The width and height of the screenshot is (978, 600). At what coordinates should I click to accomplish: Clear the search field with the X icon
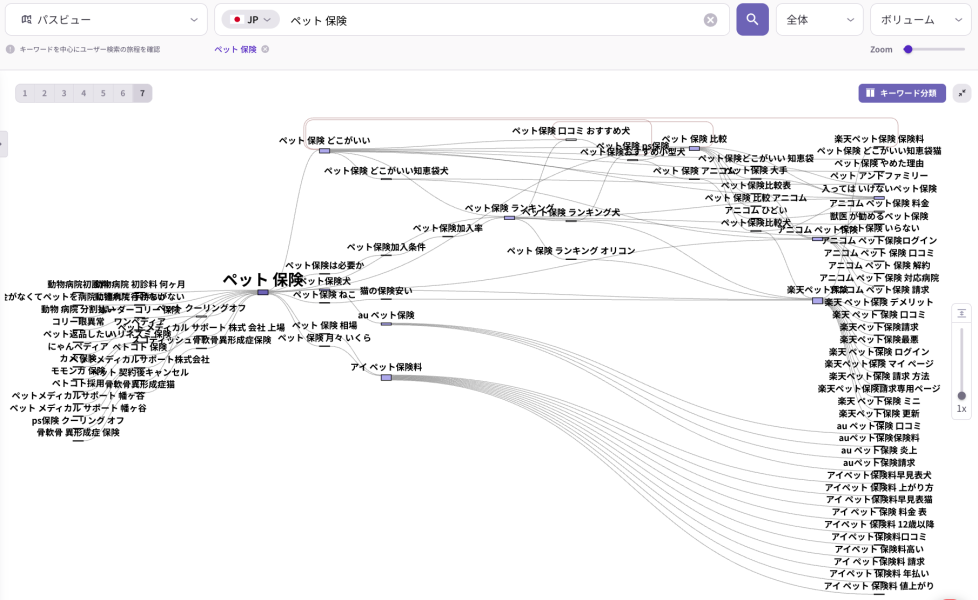[x=710, y=20]
